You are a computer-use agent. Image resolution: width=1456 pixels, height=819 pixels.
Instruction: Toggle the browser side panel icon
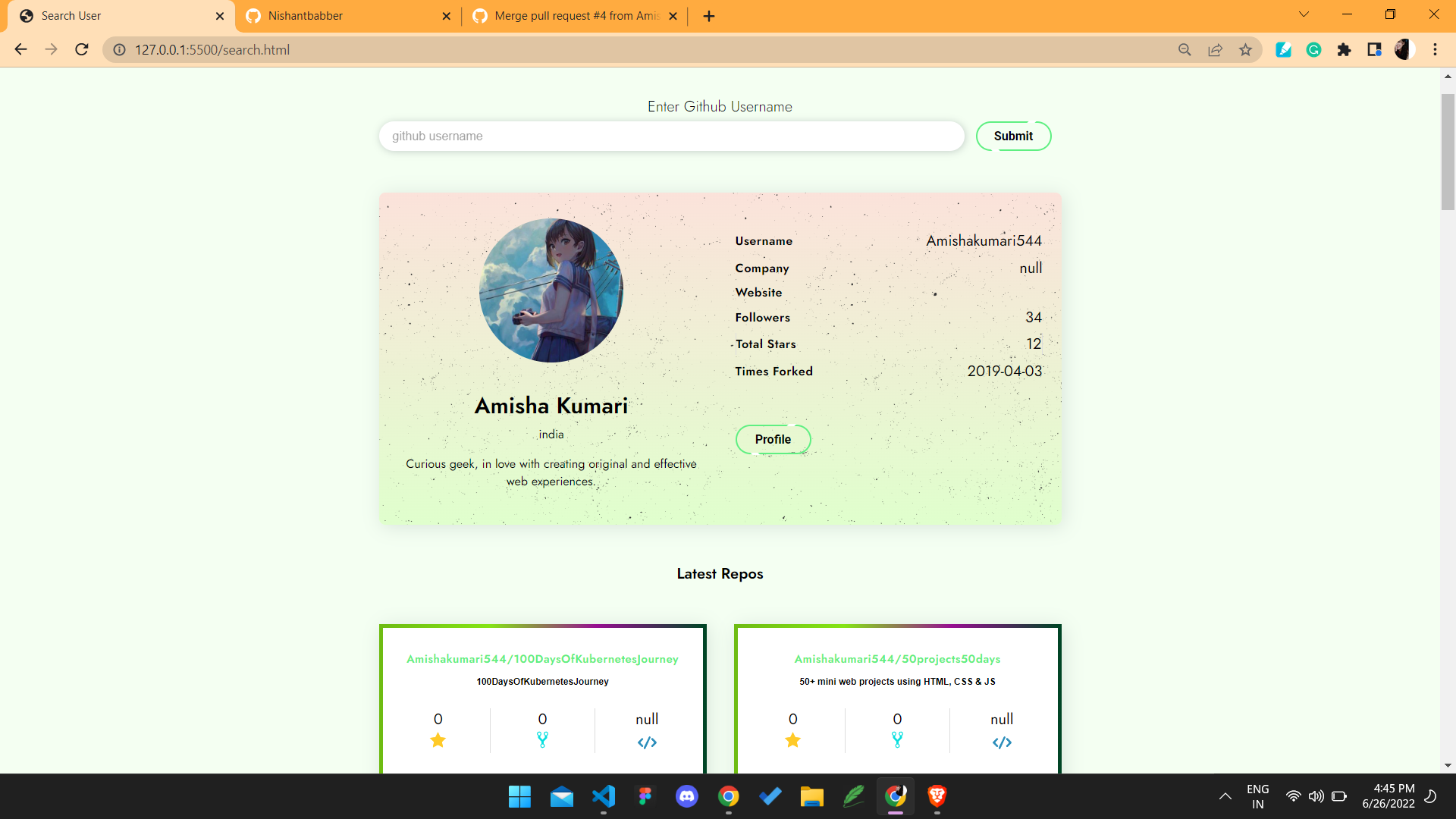click(x=1374, y=50)
